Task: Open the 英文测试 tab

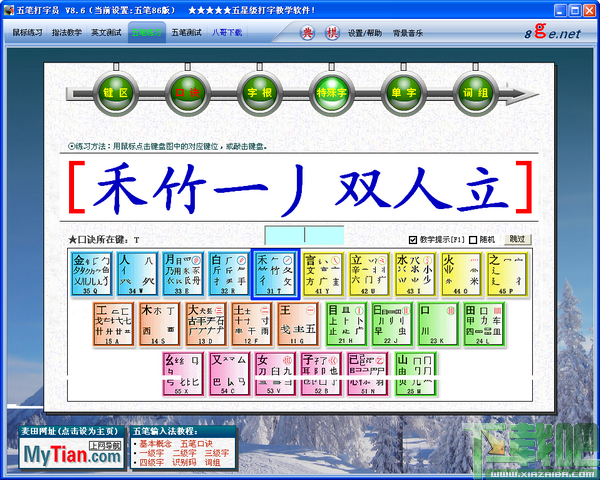Action: pyautogui.click(x=106, y=33)
